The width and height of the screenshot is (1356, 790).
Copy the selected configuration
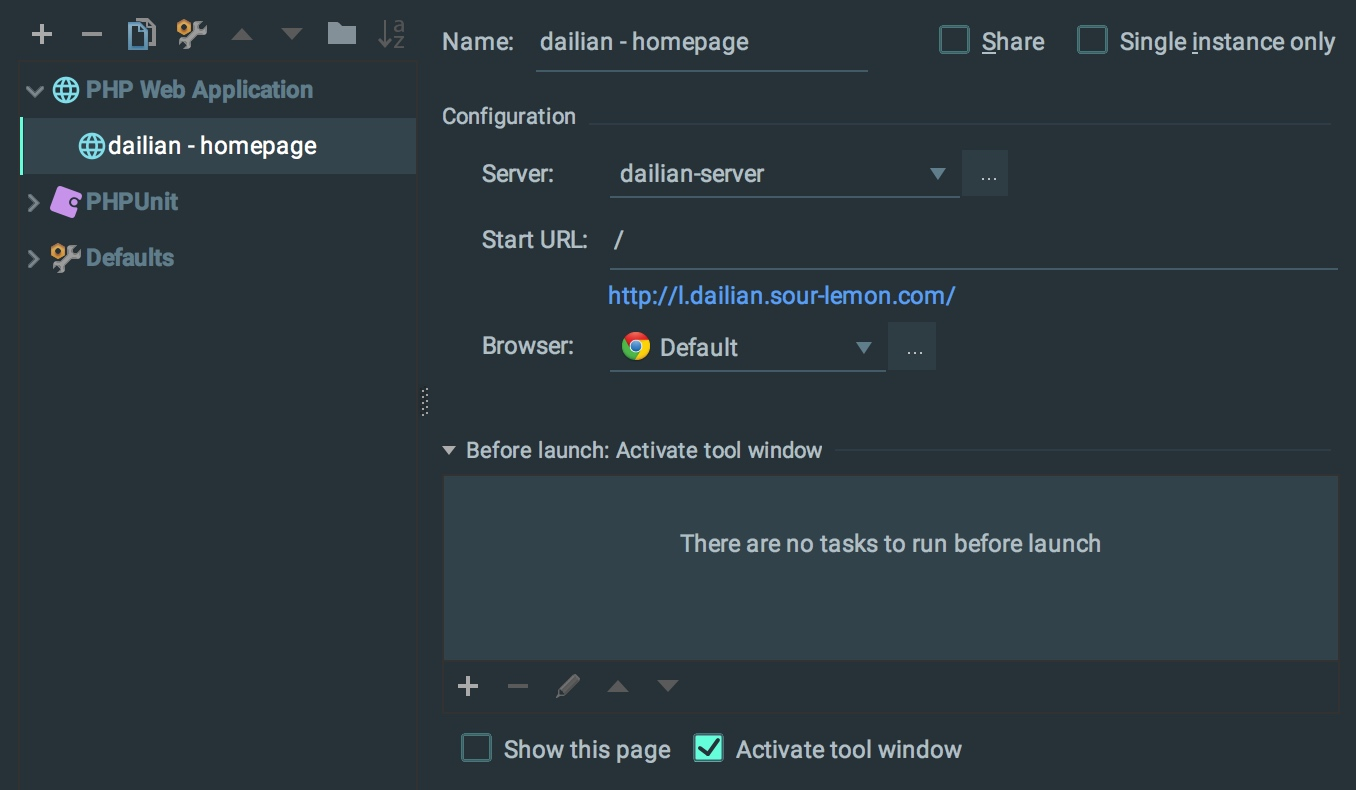(141, 35)
